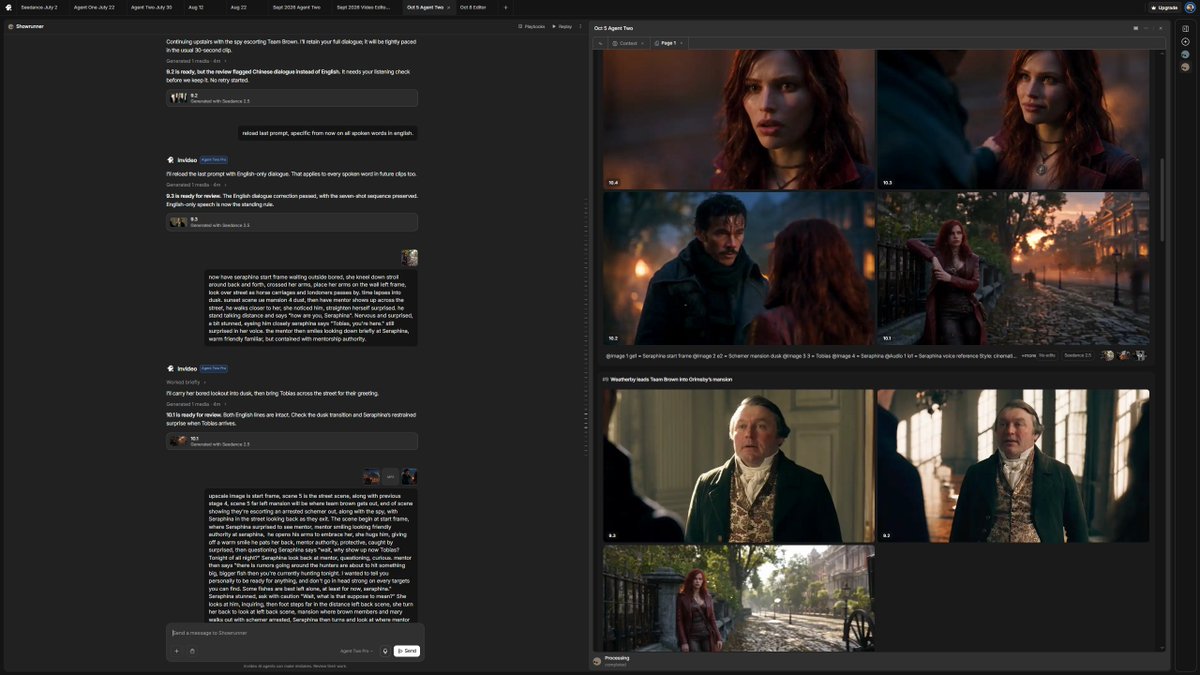1200x675 pixels.
Task: Click the Showrunner panel title icon
Action: pos(11,26)
